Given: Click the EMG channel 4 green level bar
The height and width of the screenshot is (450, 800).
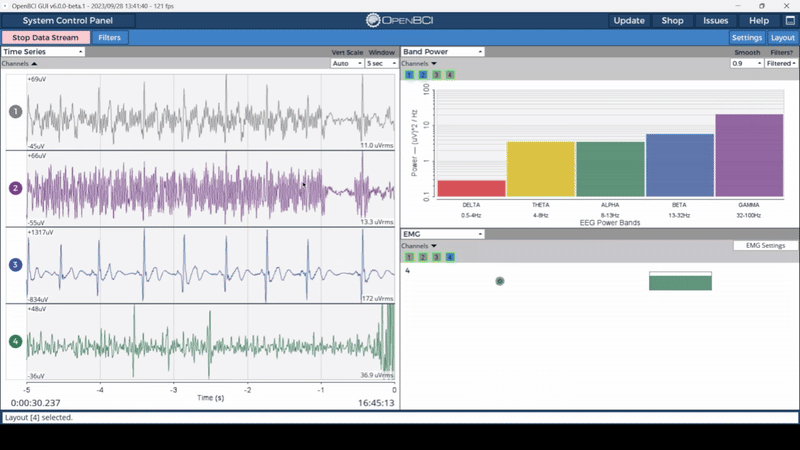Looking at the screenshot, I should coord(680,283).
